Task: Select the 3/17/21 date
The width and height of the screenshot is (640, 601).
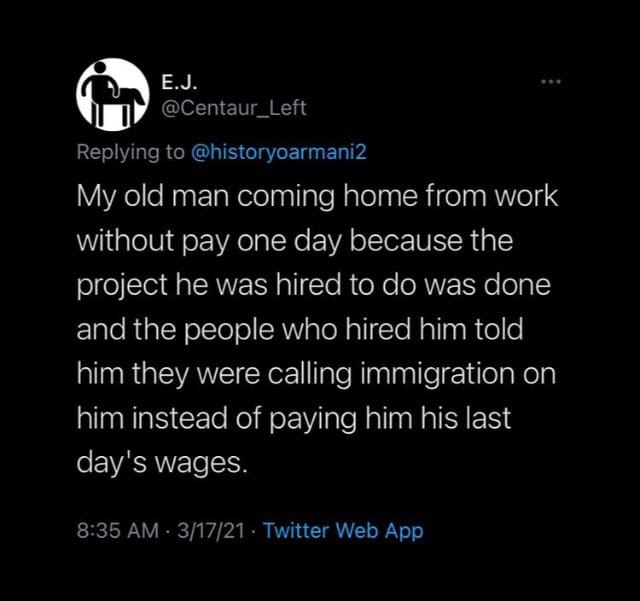Action: pos(209,530)
